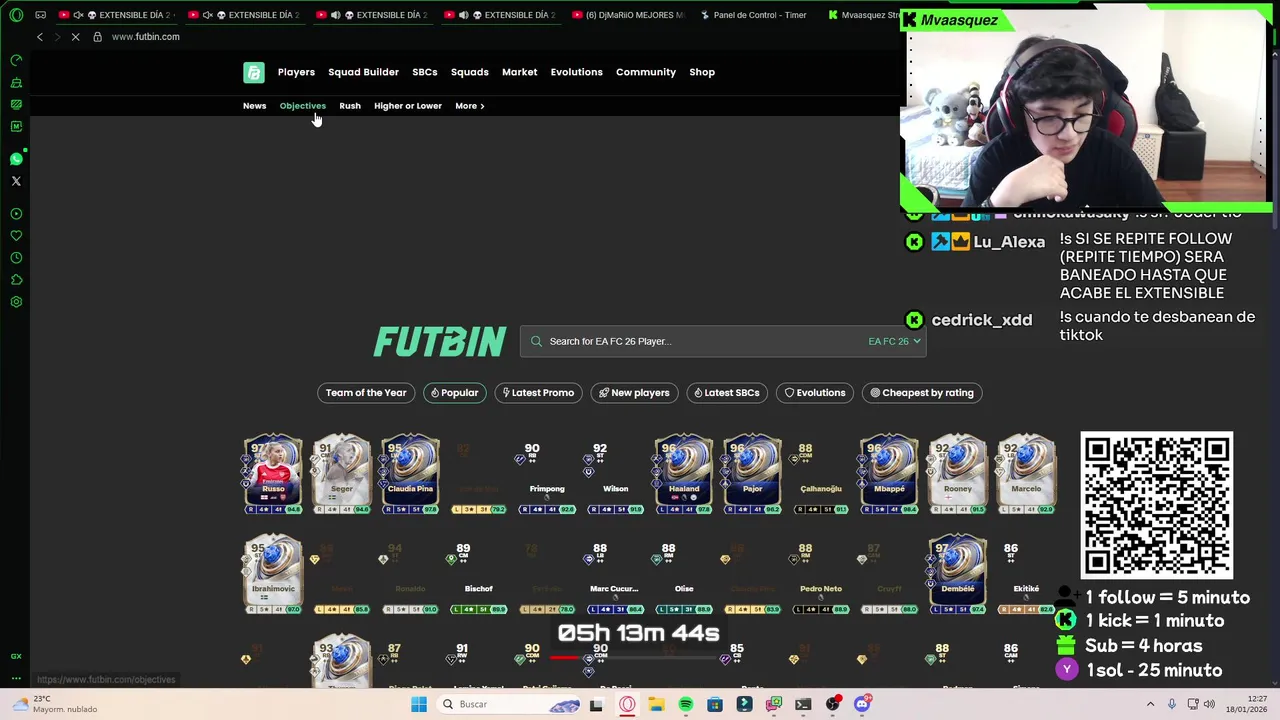The width and height of the screenshot is (1280, 720).
Task: Open the Dembélé 97 player card
Action: point(958,574)
